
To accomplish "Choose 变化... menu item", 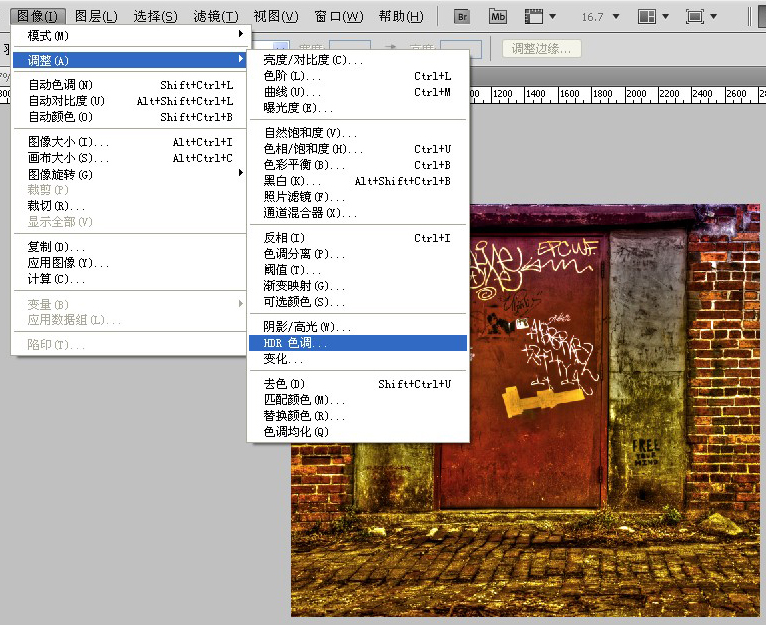I will pyautogui.click(x=358, y=359).
